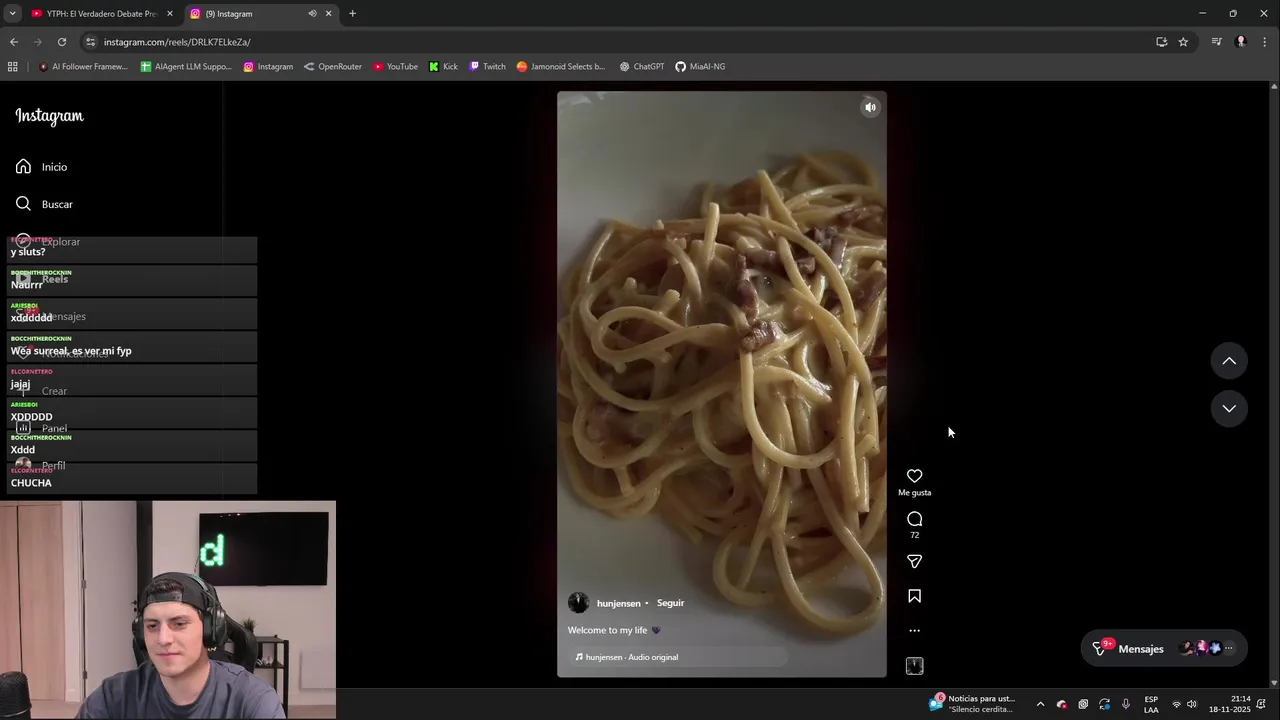Open the YouTube bookmark
Screen dimensions: 1280x720
tap(395, 66)
